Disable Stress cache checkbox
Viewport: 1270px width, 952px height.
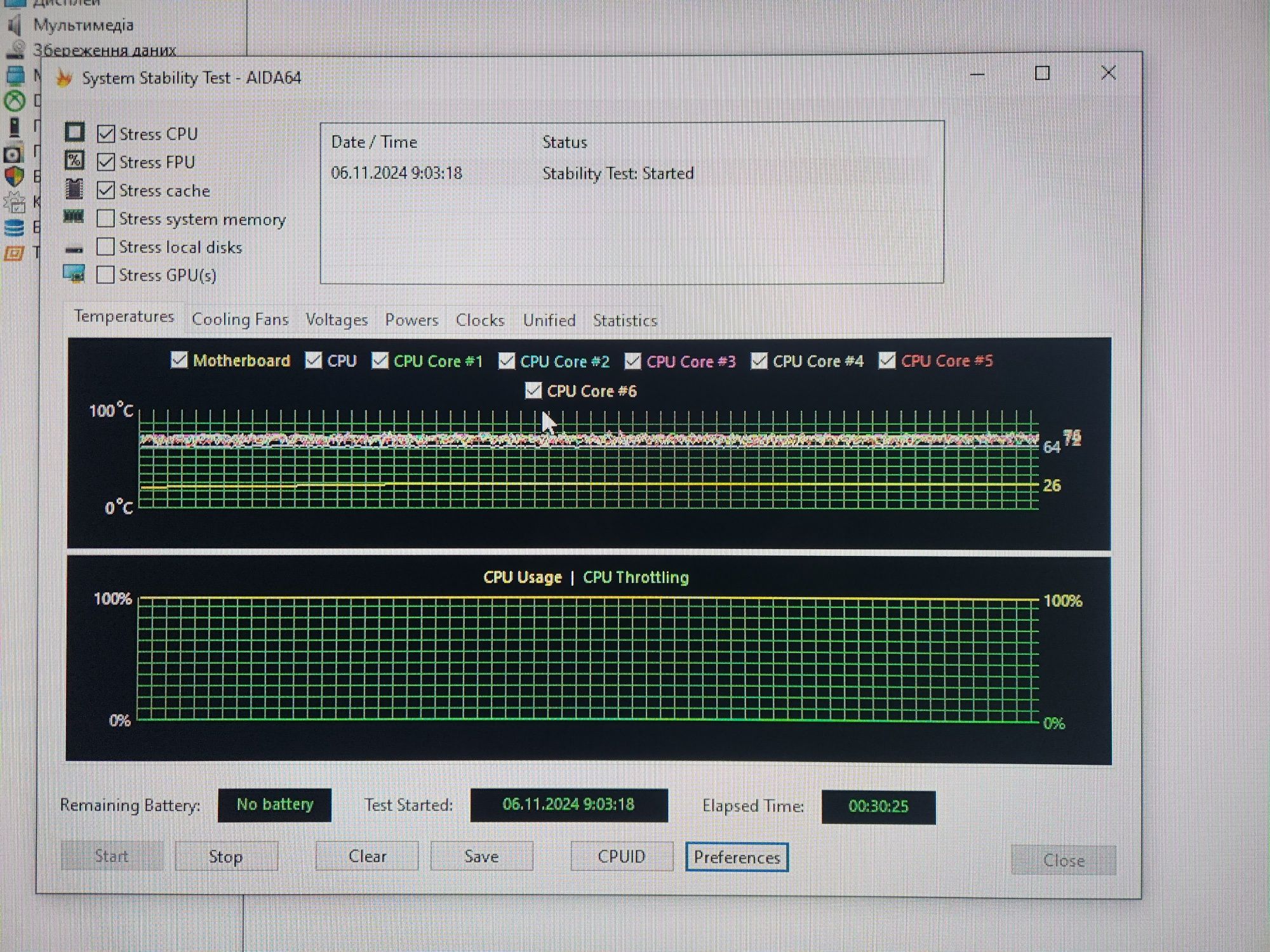pyautogui.click(x=106, y=190)
